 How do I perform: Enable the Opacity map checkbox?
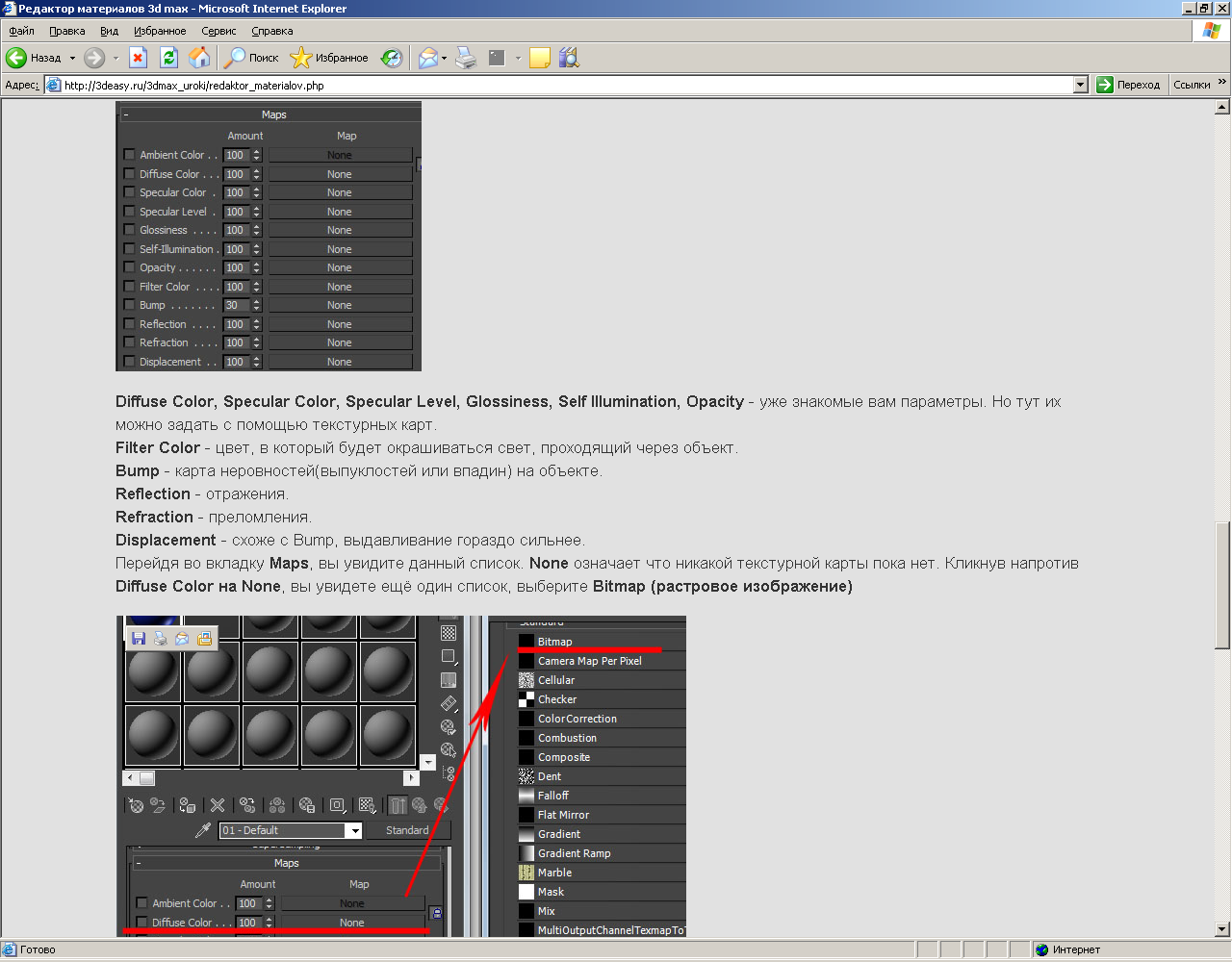[129, 267]
